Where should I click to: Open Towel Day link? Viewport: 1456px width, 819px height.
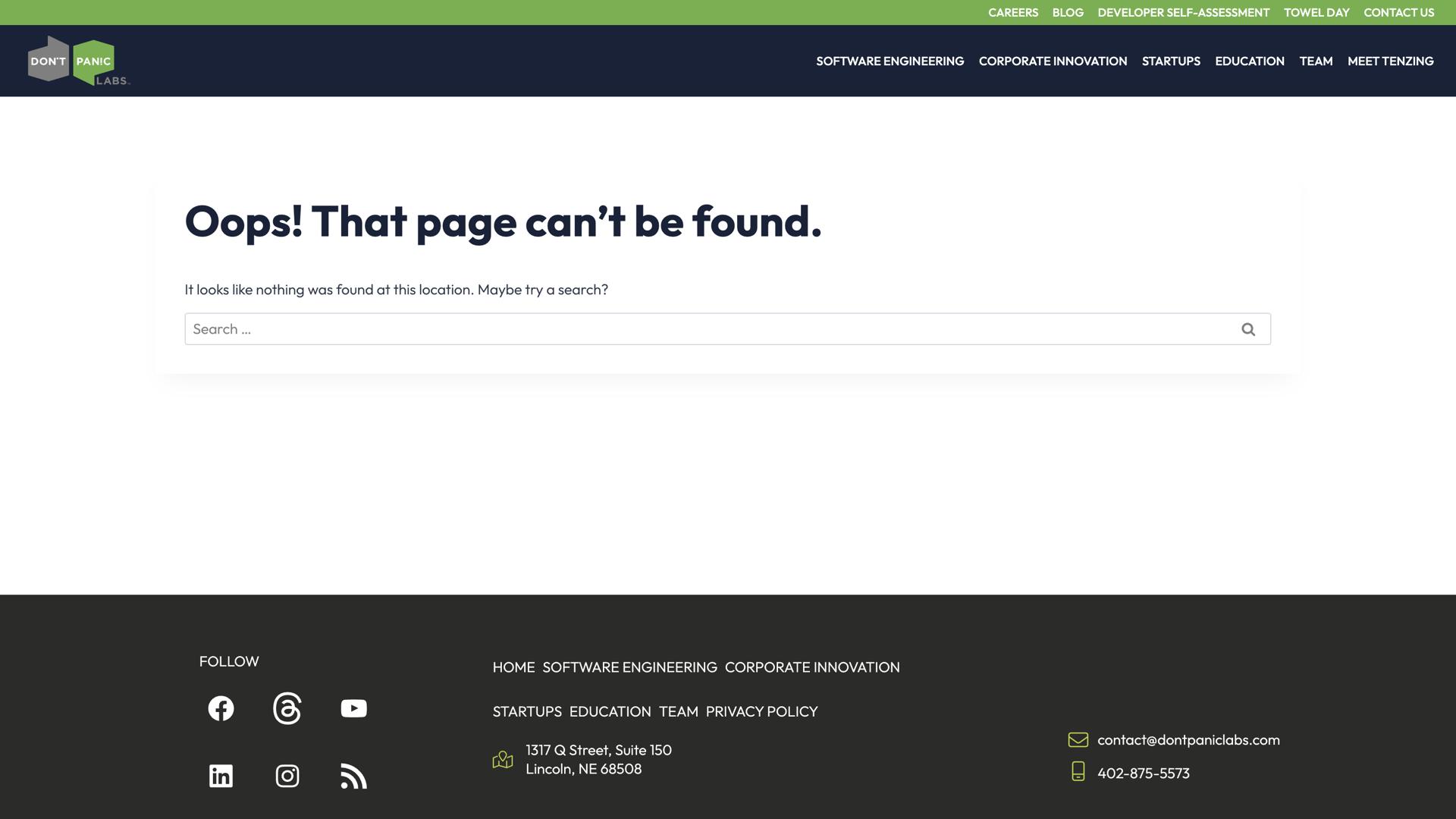[1316, 12]
